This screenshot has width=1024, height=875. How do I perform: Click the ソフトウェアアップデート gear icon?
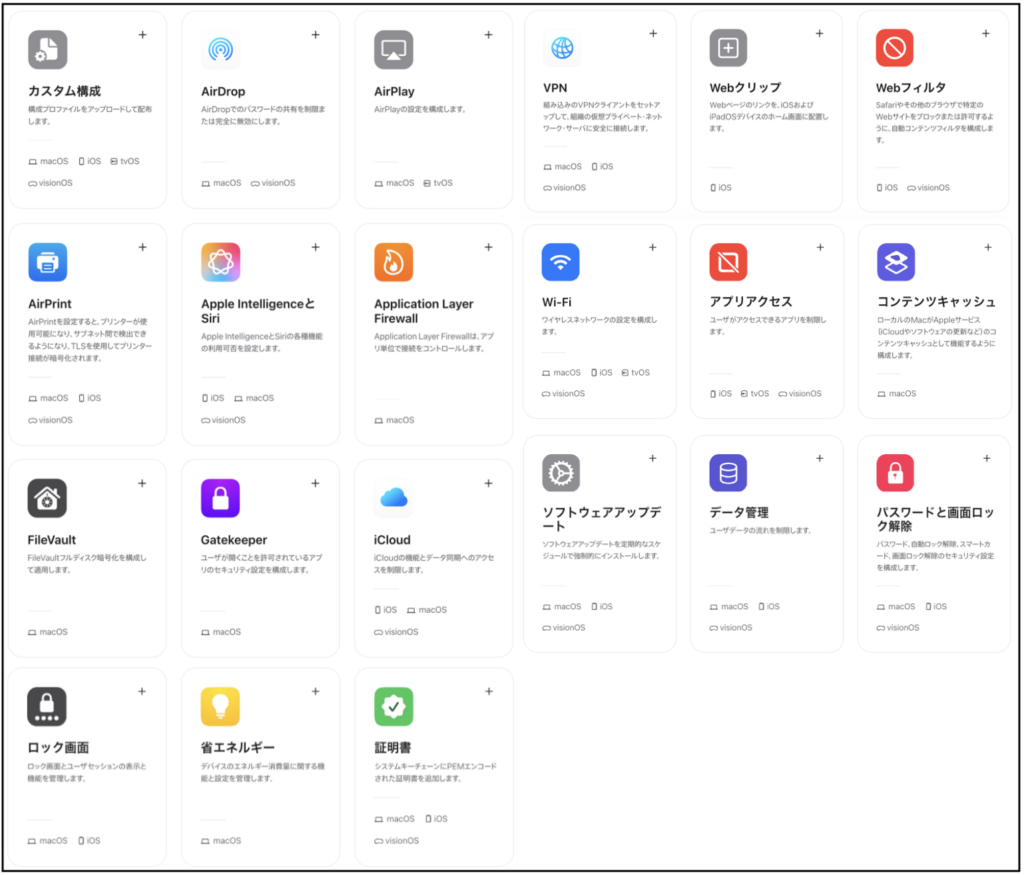[561, 473]
